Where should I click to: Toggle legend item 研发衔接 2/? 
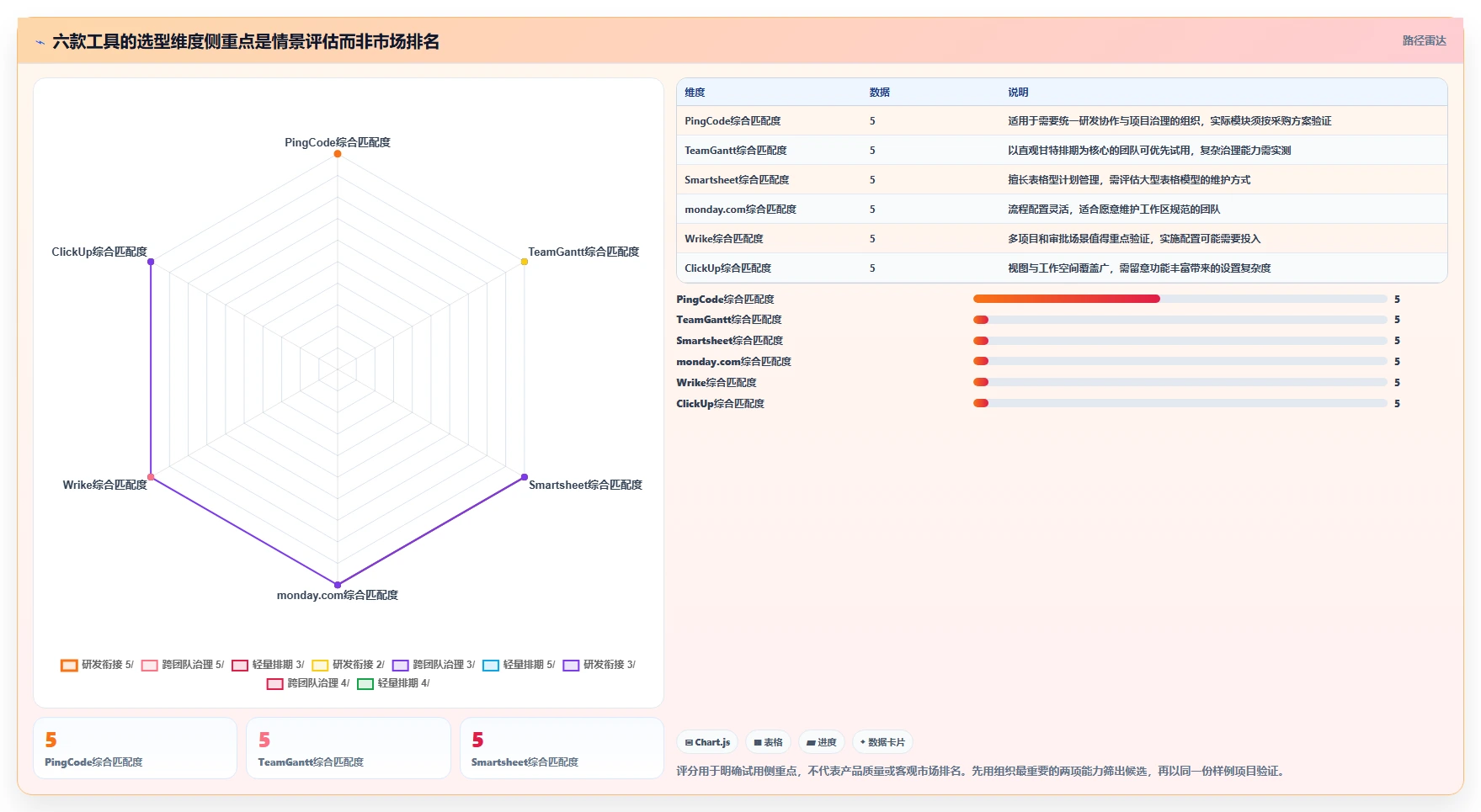pos(348,665)
